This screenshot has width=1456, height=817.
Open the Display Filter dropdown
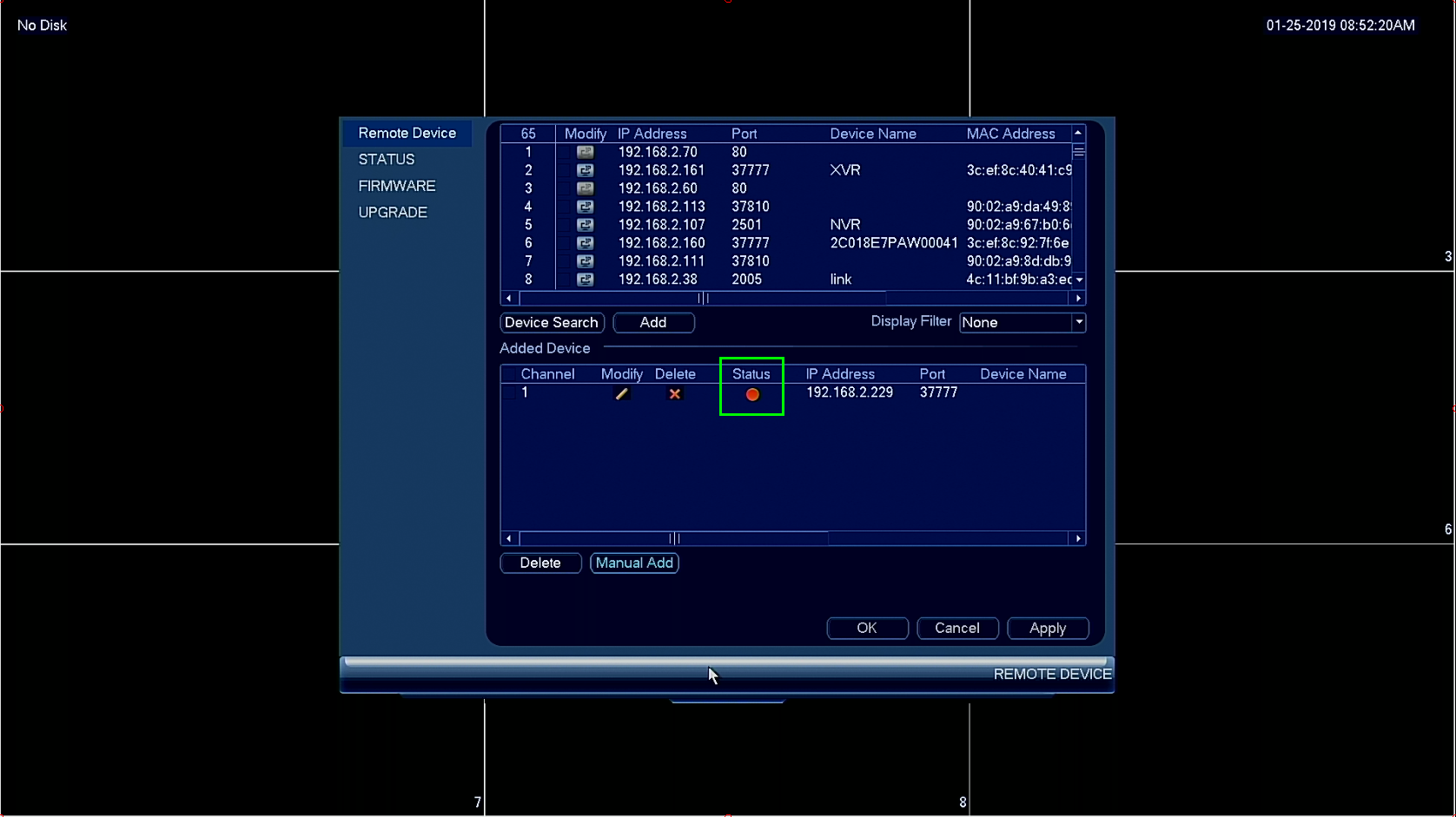(1023, 322)
